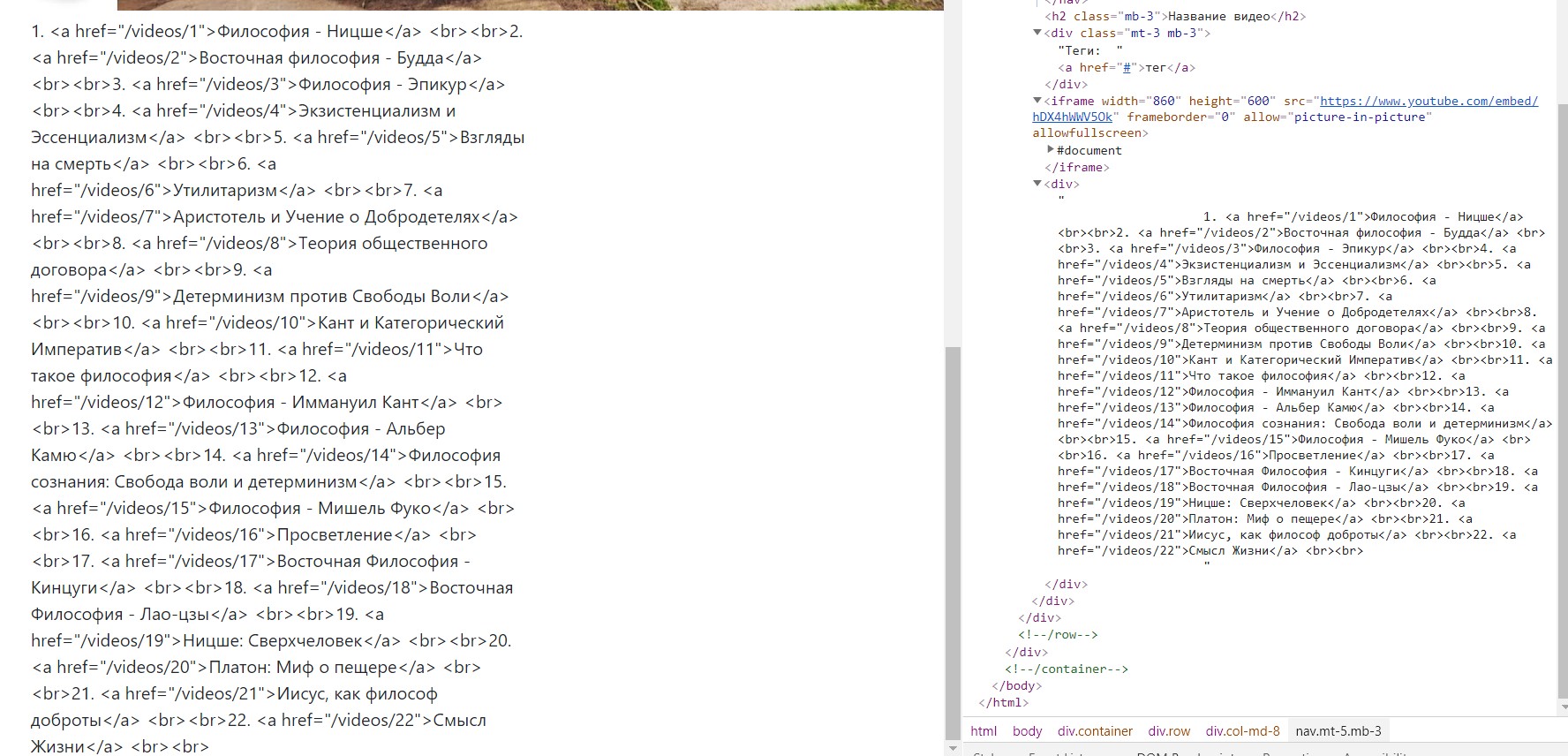Viewport: 1568px width, 756px height.
Task: Select div.container in the breadcrumb bar
Action: click(x=1095, y=731)
